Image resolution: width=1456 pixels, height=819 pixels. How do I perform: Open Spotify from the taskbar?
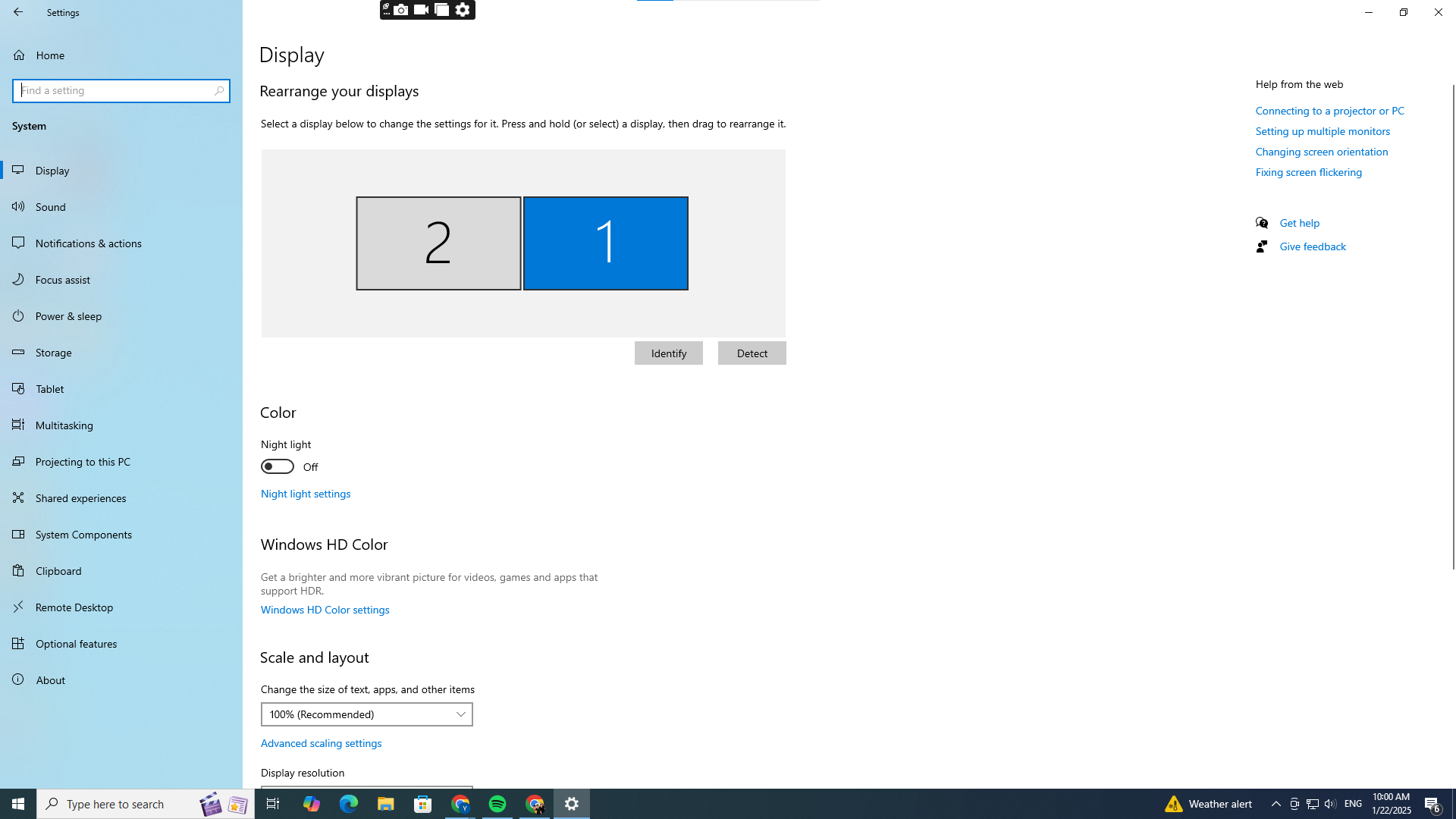[x=497, y=804]
